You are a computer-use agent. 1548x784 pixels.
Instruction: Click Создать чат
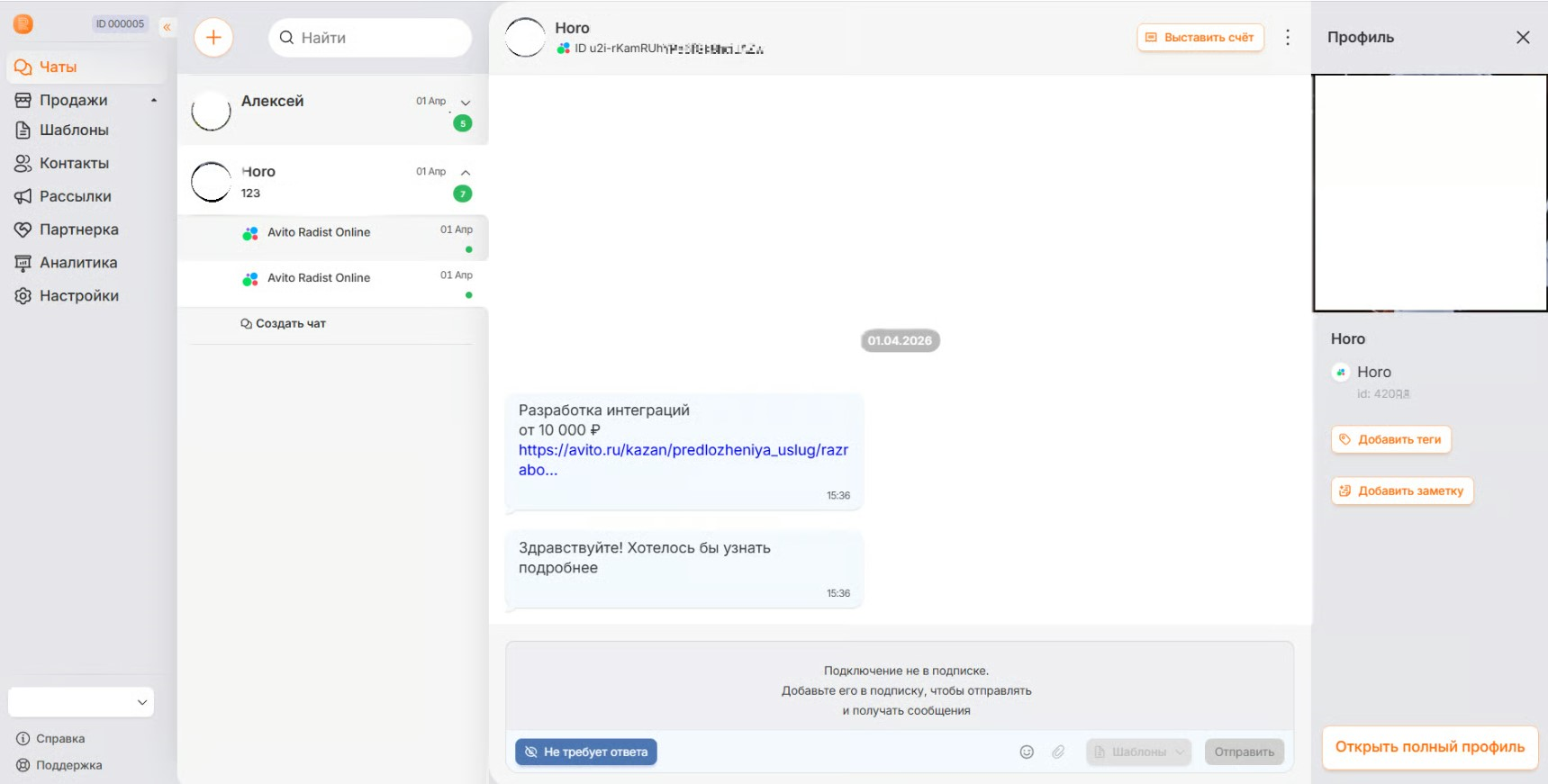pos(283,323)
